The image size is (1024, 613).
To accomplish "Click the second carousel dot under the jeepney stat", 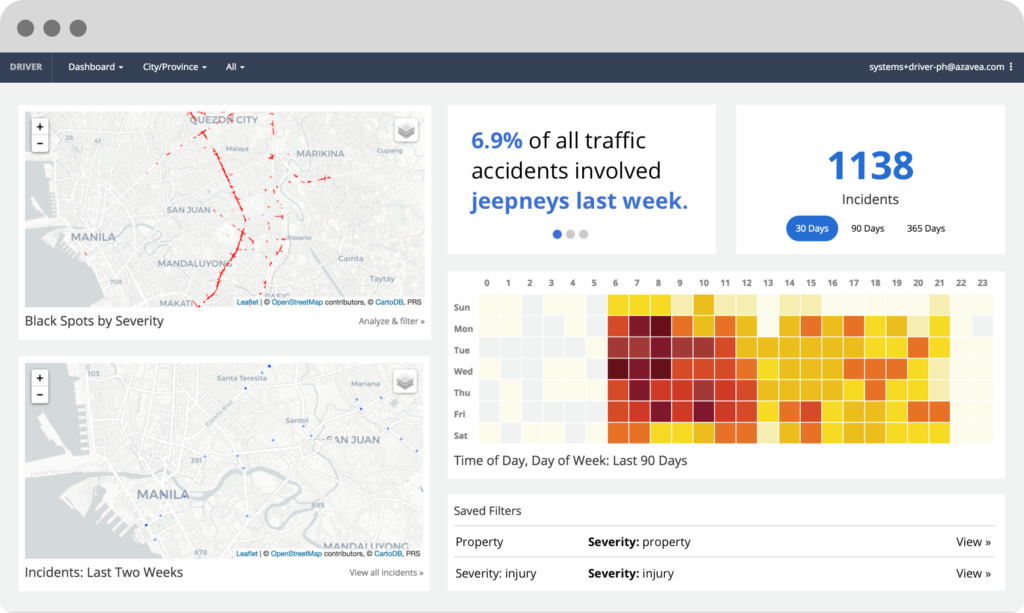I will coord(570,233).
